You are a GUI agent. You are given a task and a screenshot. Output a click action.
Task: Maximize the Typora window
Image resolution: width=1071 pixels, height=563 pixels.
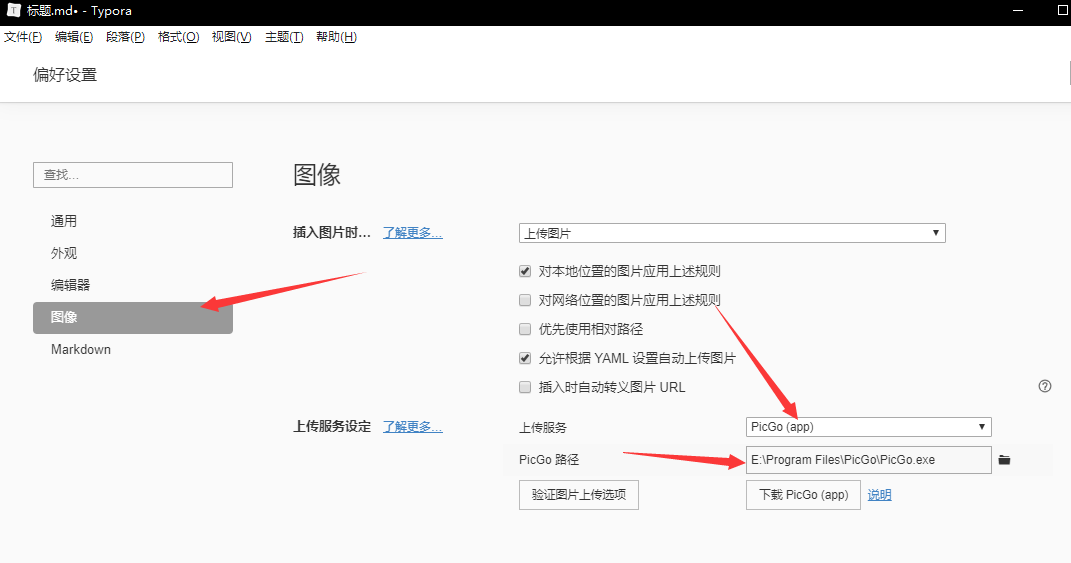click(x=1061, y=11)
